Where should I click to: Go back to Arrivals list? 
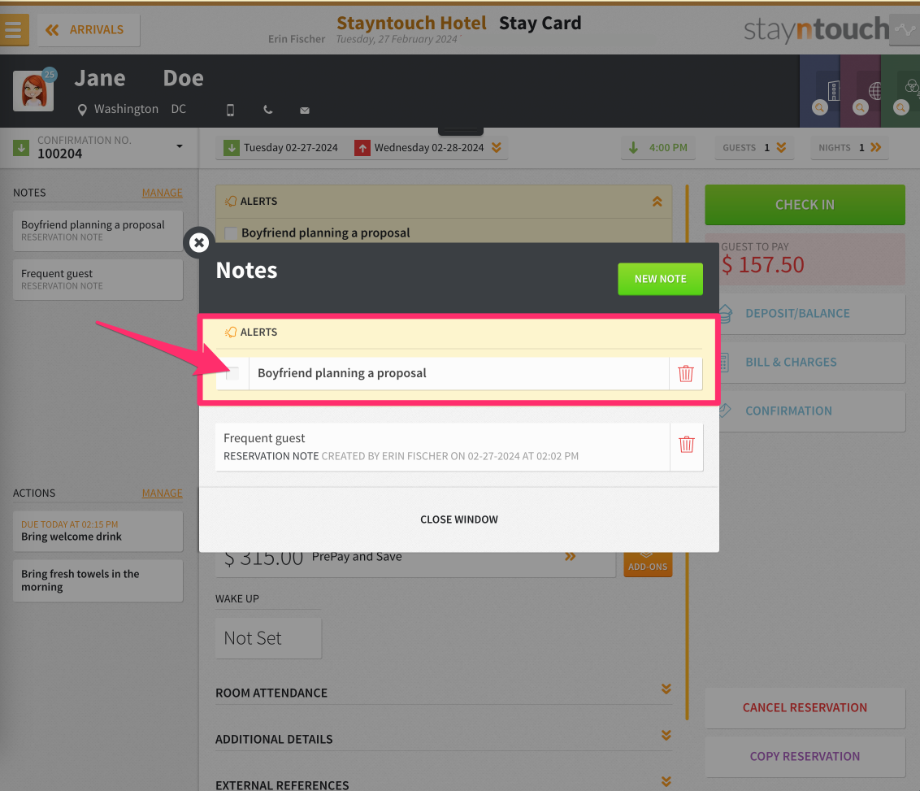pyautogui.click(x=89, y=30)
